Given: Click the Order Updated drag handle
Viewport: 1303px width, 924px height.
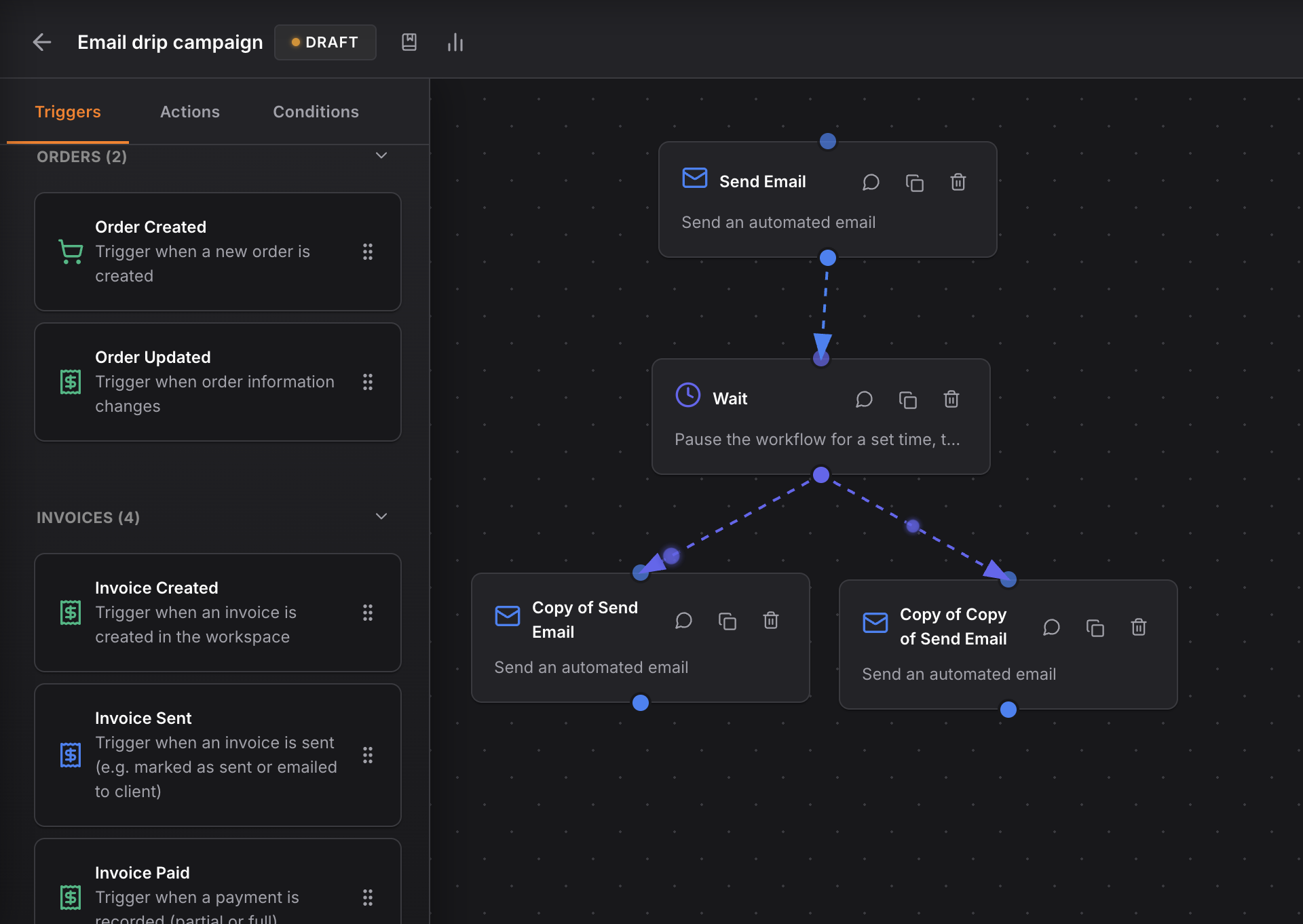Looking at the screenshot, I should click(x=368, y=382).
